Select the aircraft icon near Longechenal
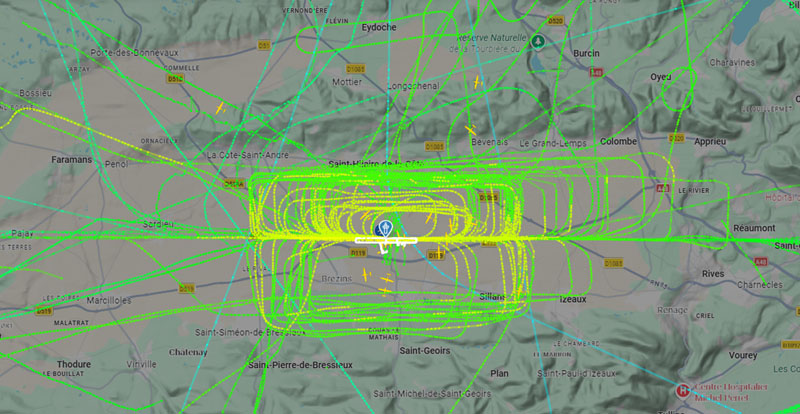Image resolution: width=800 pixels, height=414 pixels. pyautogui.click(x=477, y=82)
